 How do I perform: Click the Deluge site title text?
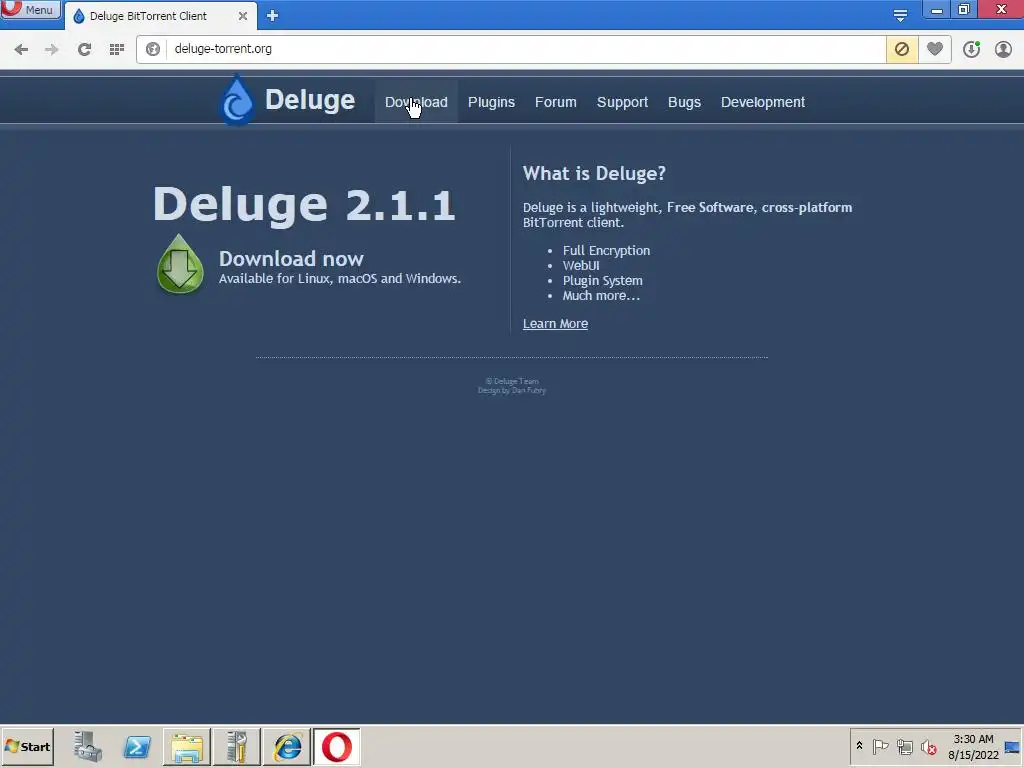pyautogui.click(x=310, y=100)
